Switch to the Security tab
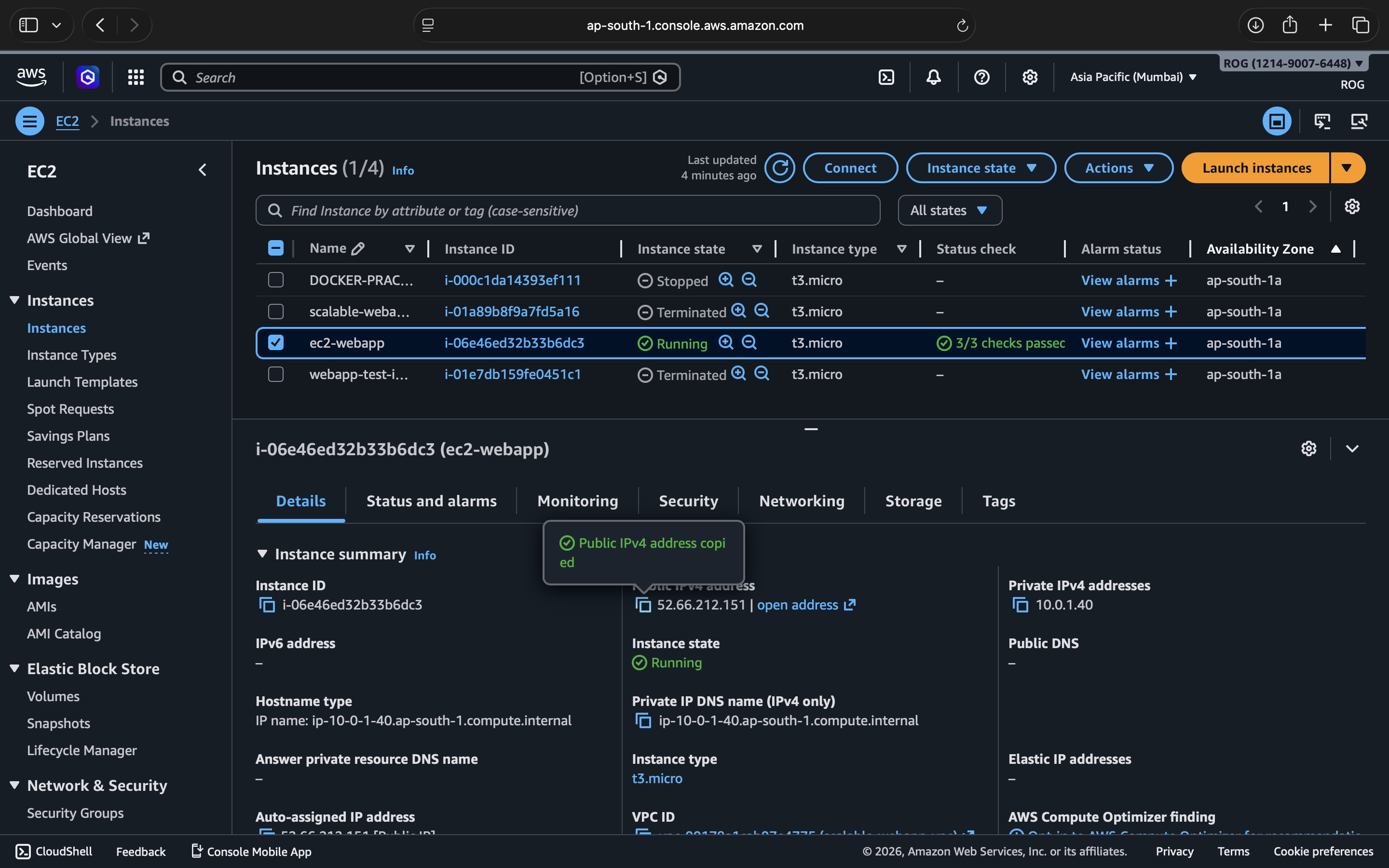 688,501
